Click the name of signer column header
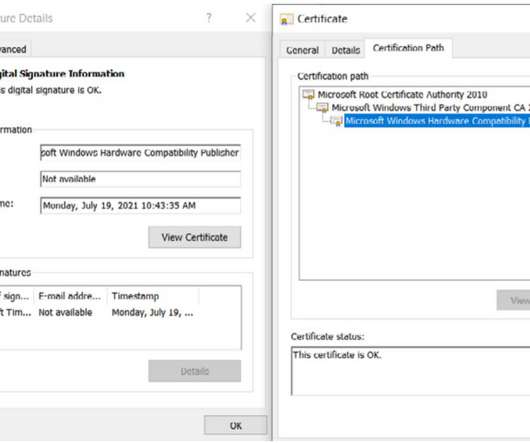Viewport: 530px width, 443px height. 16,296
